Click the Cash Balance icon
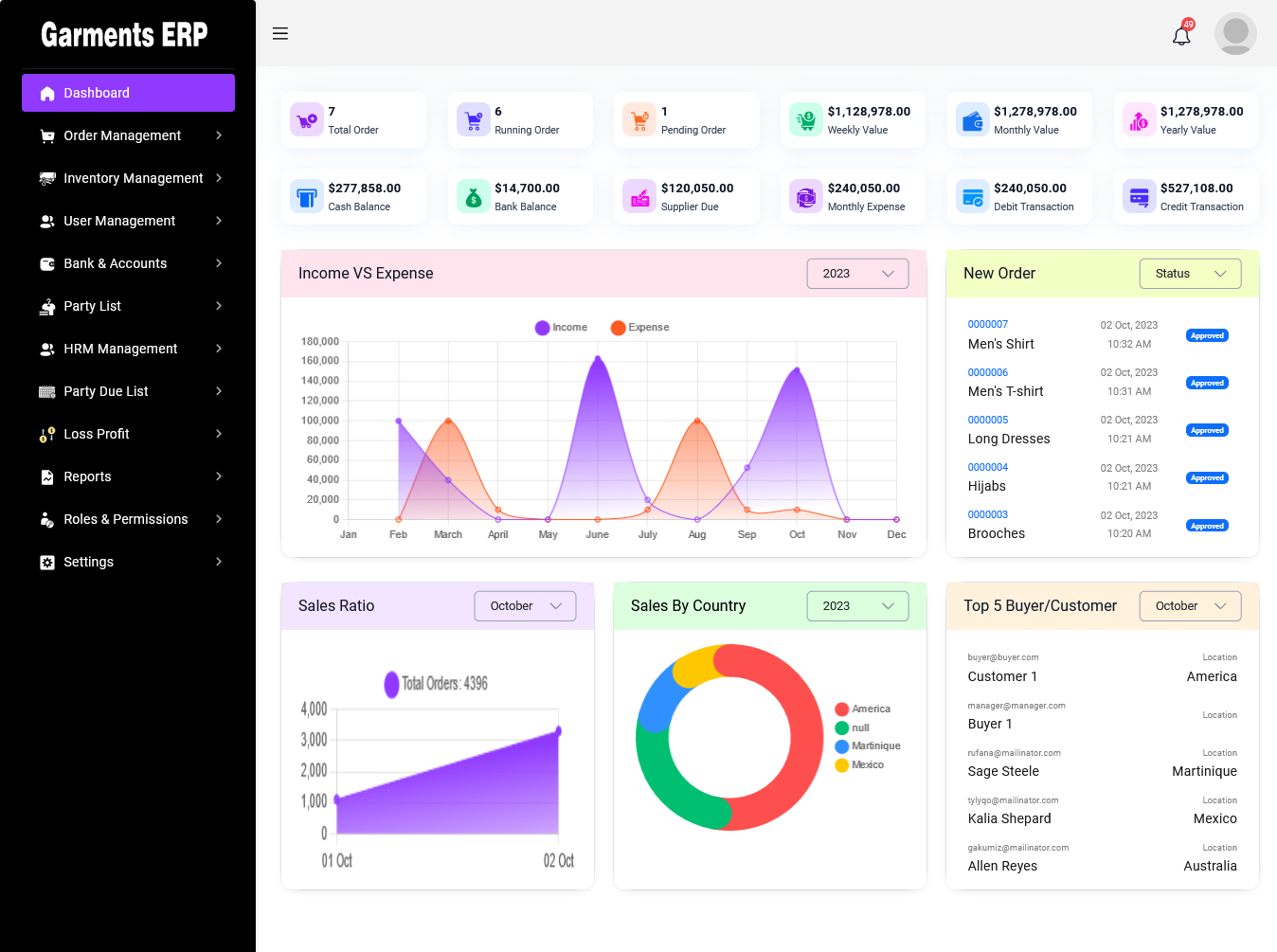Image resolution: width=1277 pixels, height=952 pixels. pyautogui.click(x=306, y=197)
